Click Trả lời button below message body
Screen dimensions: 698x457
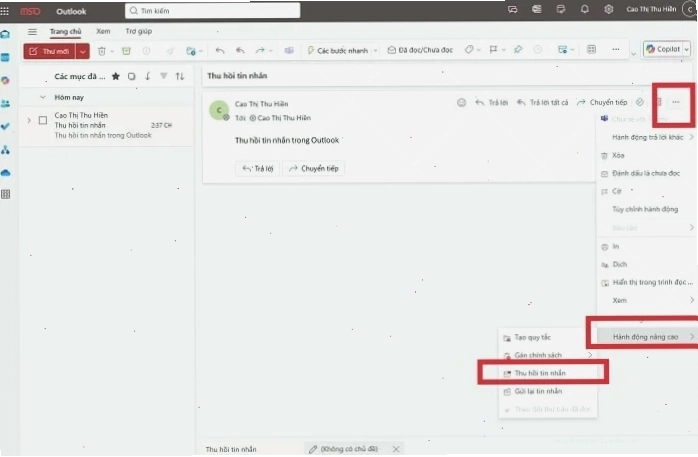pyautogui.click(x=258, y=169)
